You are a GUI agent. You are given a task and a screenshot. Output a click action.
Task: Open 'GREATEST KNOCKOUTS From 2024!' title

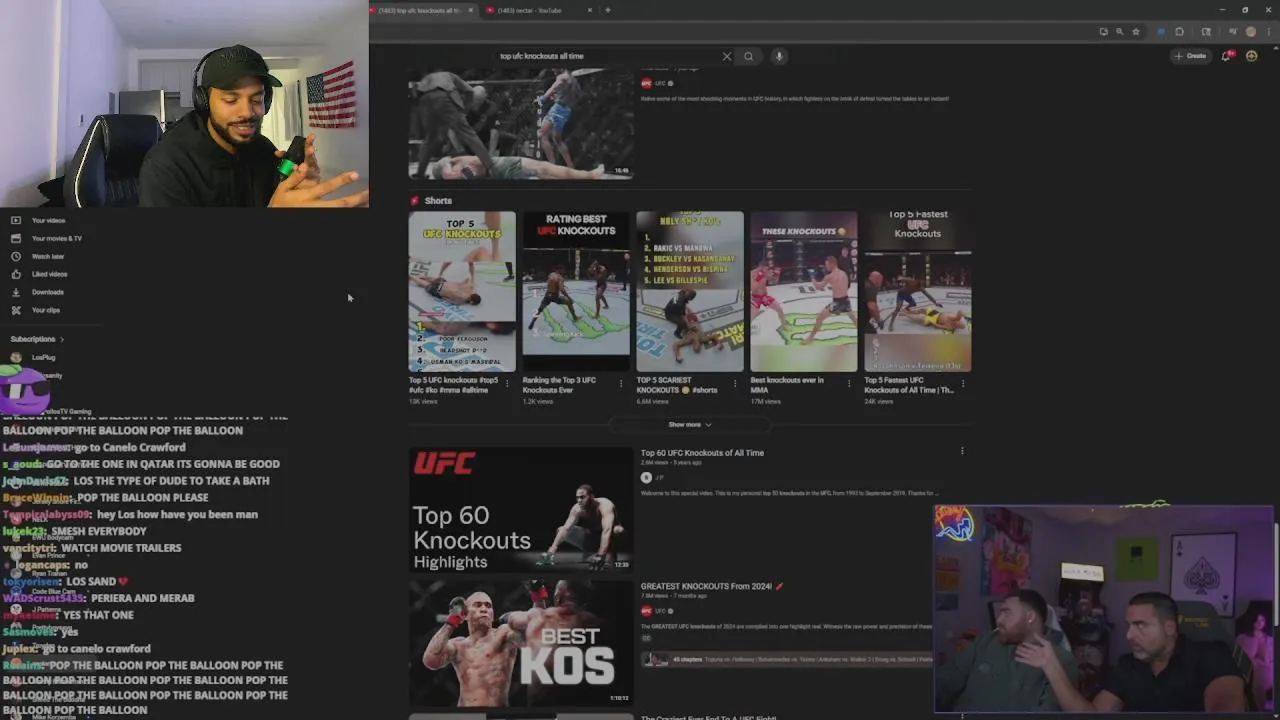click(711, 586)
